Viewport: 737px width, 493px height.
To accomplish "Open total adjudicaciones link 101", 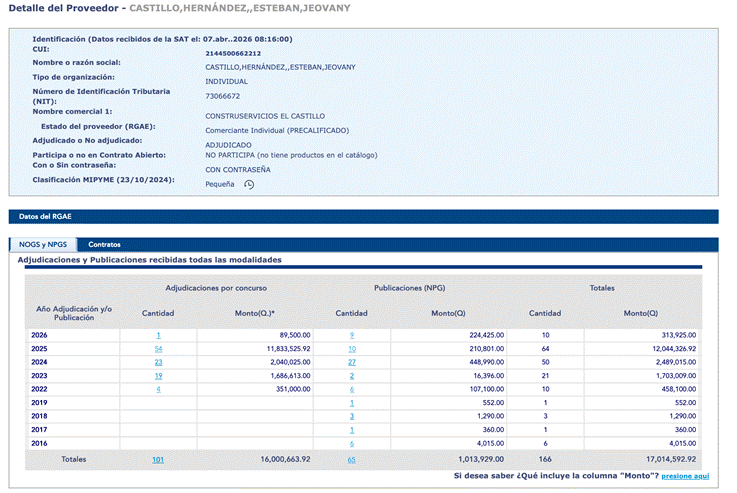I will point(158,460).
